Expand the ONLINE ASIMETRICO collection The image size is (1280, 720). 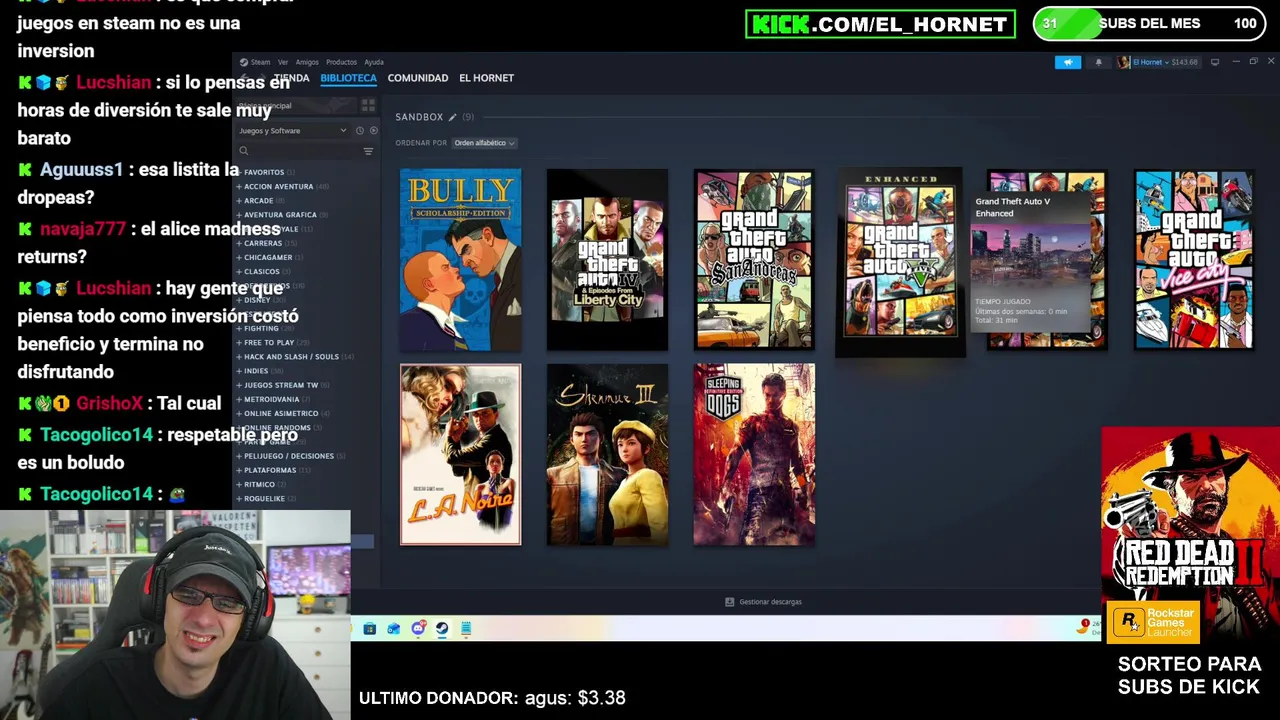[283, 413]
